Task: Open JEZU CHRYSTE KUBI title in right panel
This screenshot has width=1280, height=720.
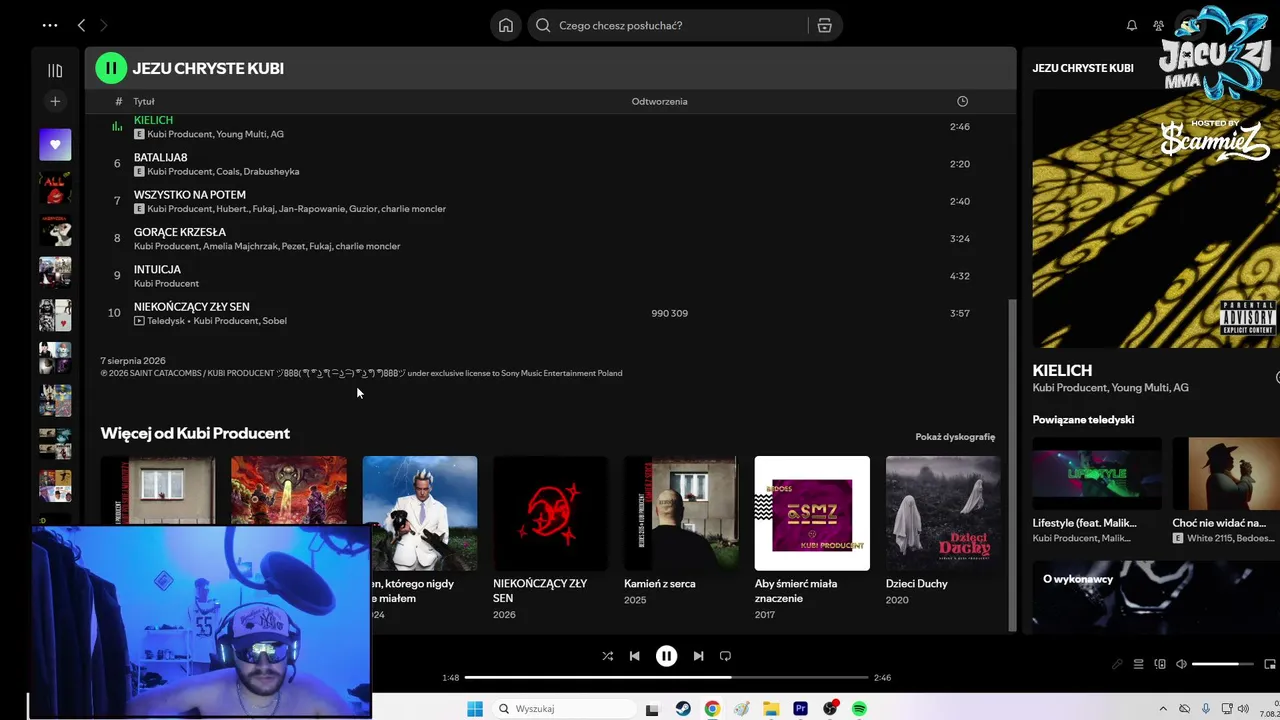Action: pos(1083,68)
